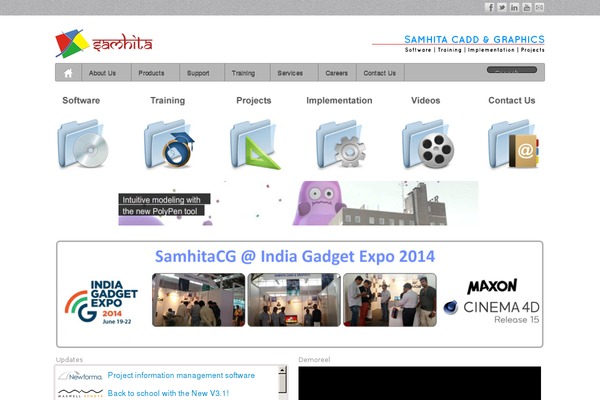
Task: Open the third expo photo with visitors
Action: click(x=390, y=300)
